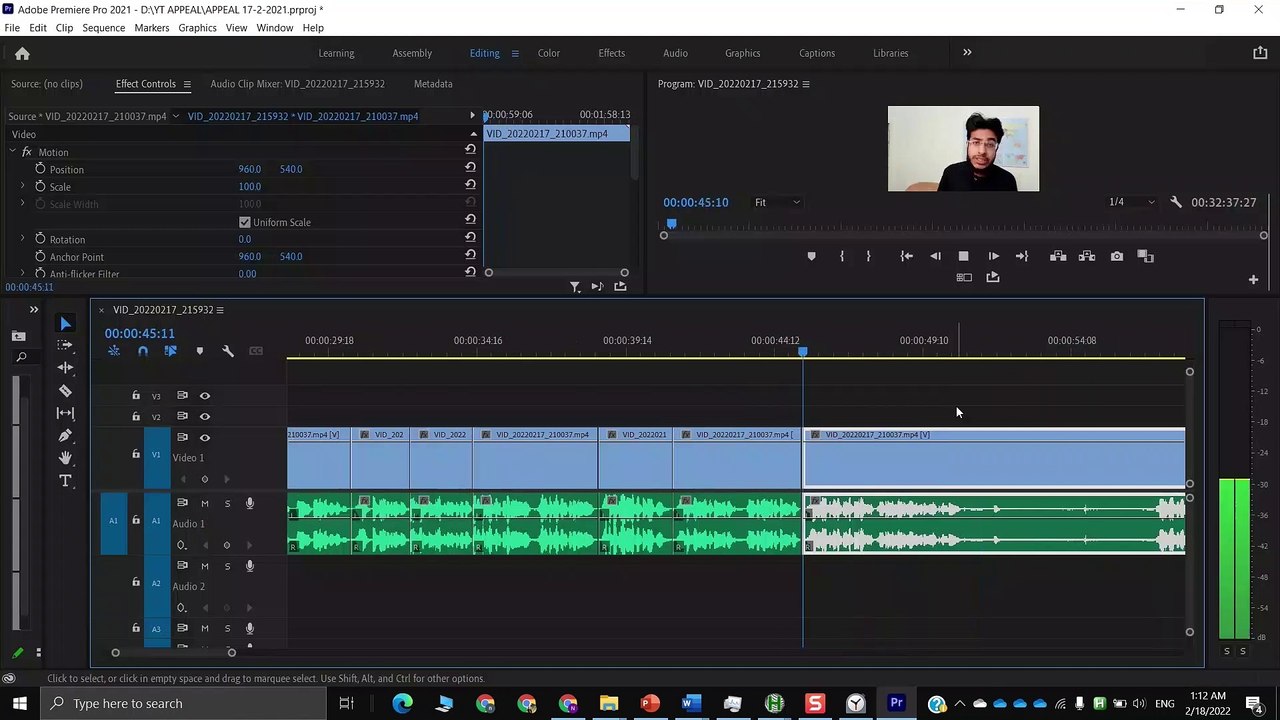1280x720 pixels.
Task: Click the Lift button in Program monitor
Action: 1058,256
